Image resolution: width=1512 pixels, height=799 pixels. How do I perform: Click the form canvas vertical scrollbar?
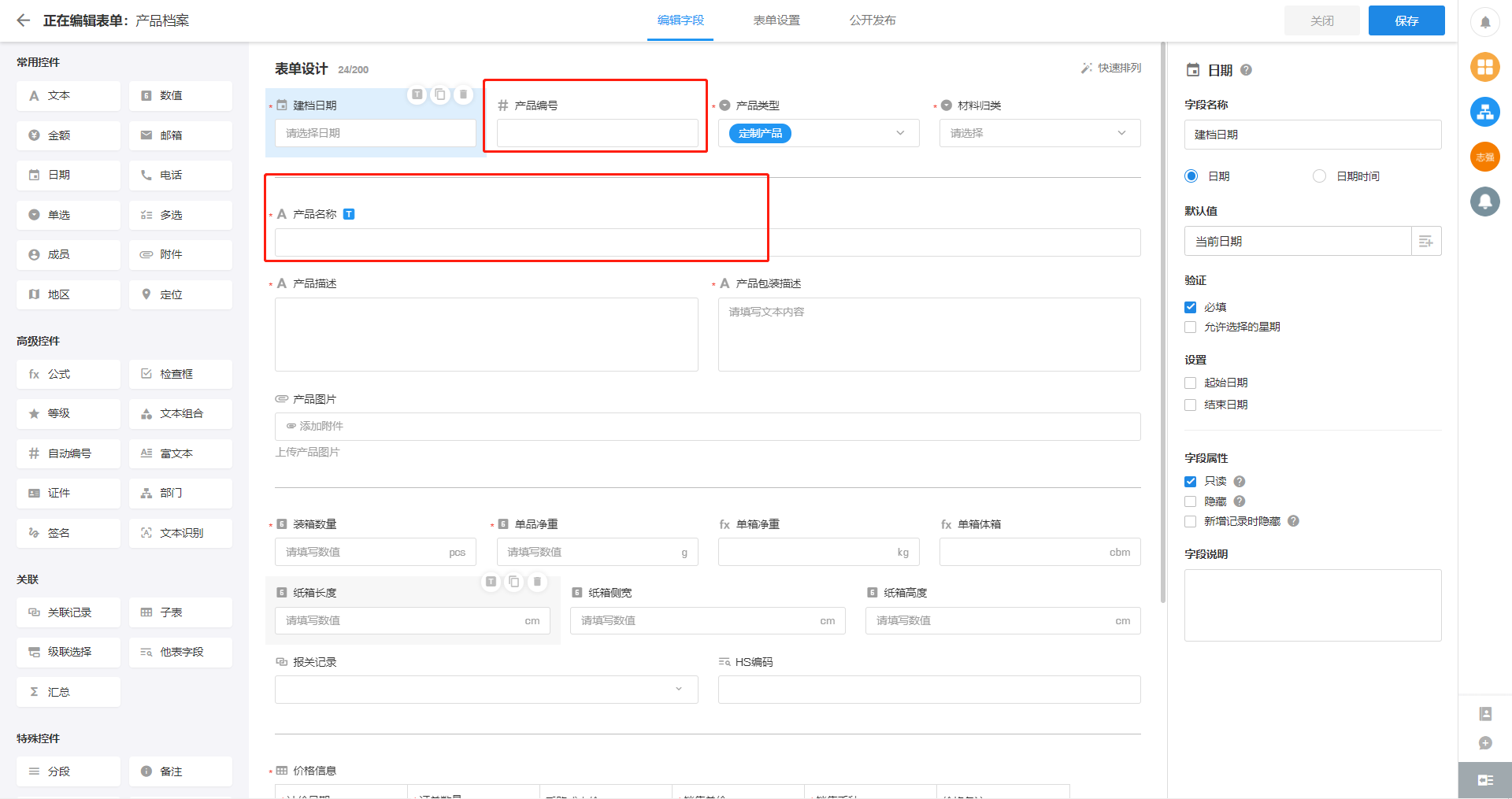[1163, 323]
